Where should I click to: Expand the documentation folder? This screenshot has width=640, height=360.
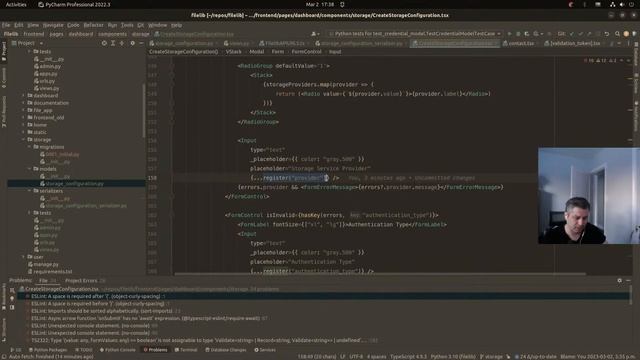(24, 103)
